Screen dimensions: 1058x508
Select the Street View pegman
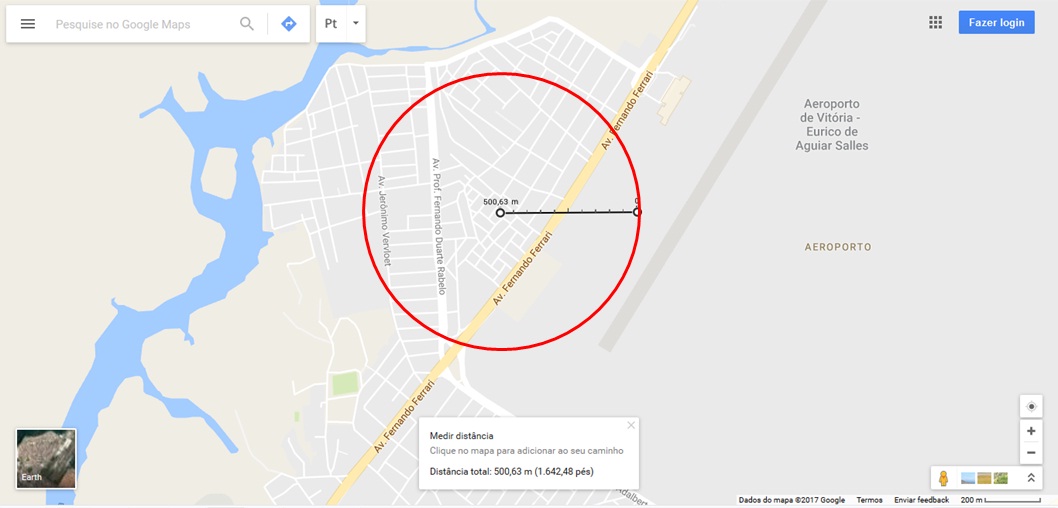point(943,478)
